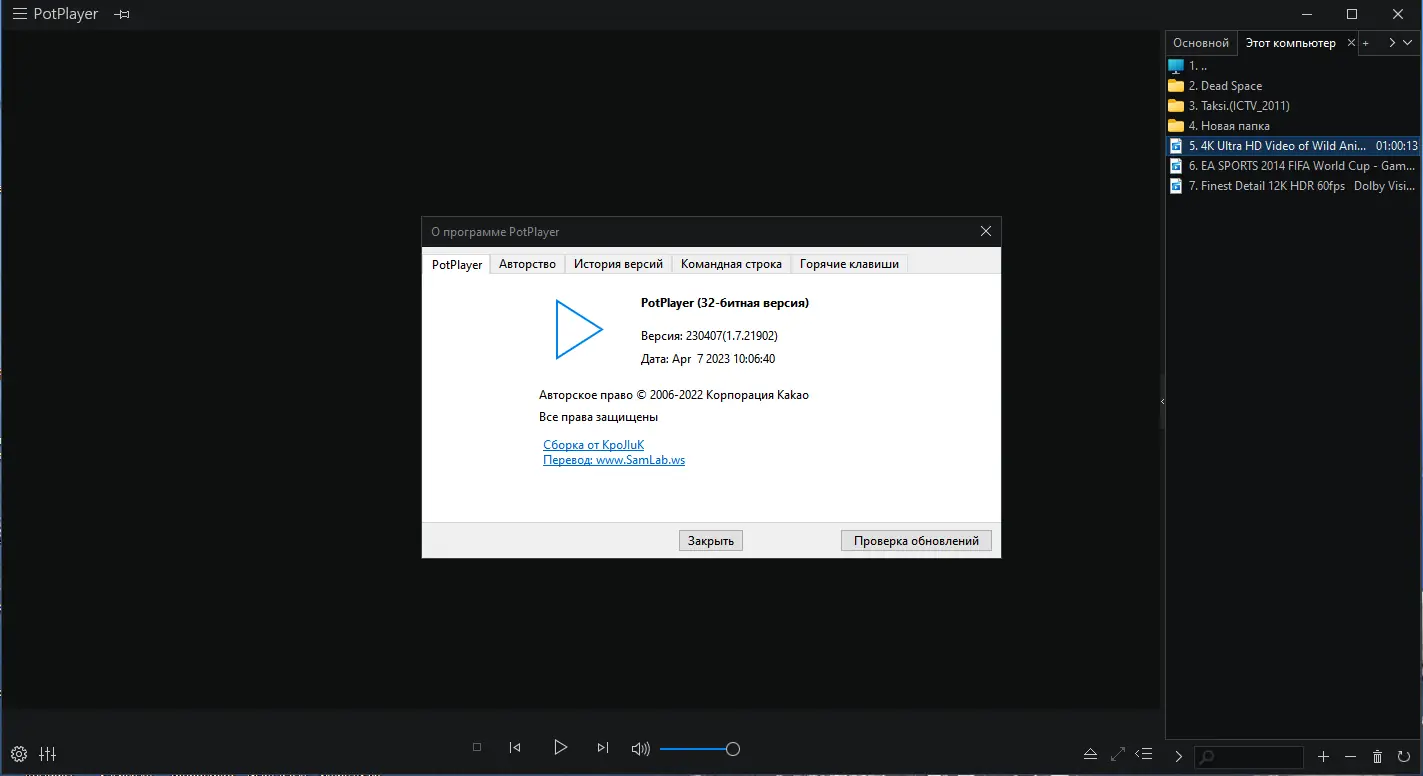This screenshot has height=776, width=1423.
Task: Expand hidden playlist tabs with arrow button
Action: (1390, 42)
